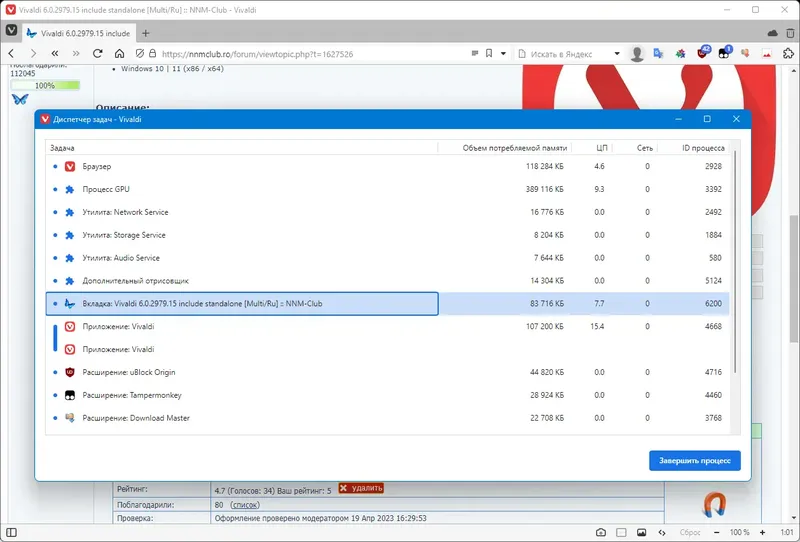Maximize the Диспетчер задач window

[x=707, y=119]
